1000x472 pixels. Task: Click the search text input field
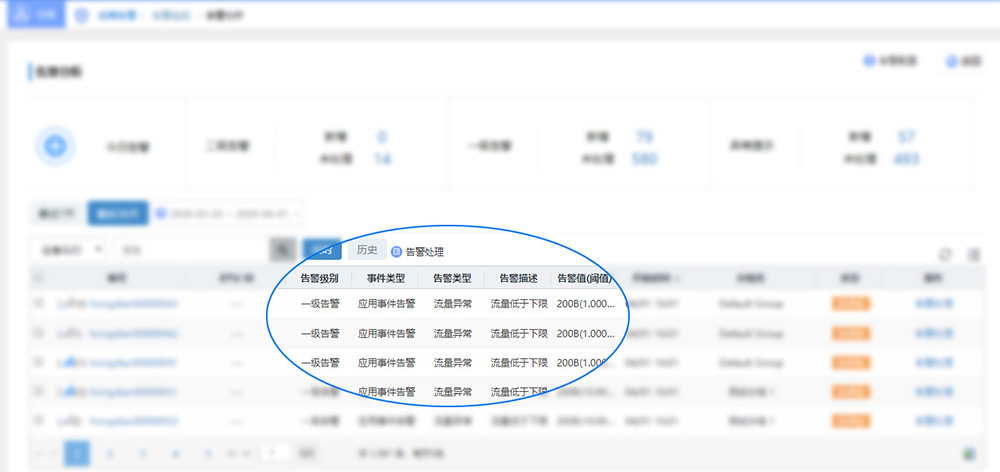(190, 249)
